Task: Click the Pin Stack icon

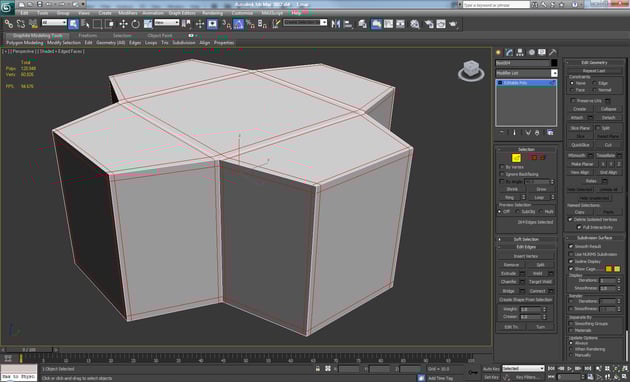Action: (x=502, y=133)
